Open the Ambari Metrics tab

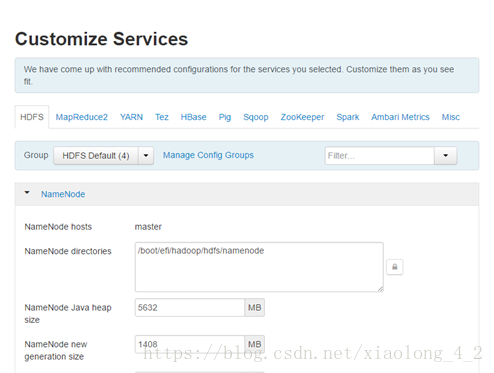click(x=400, y=117)
